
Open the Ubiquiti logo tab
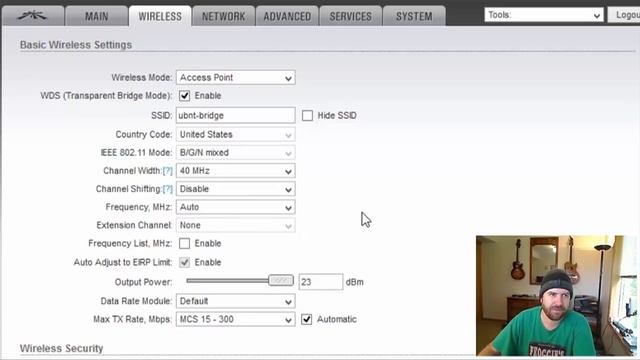pyautogui.click(x=33, y=16)
